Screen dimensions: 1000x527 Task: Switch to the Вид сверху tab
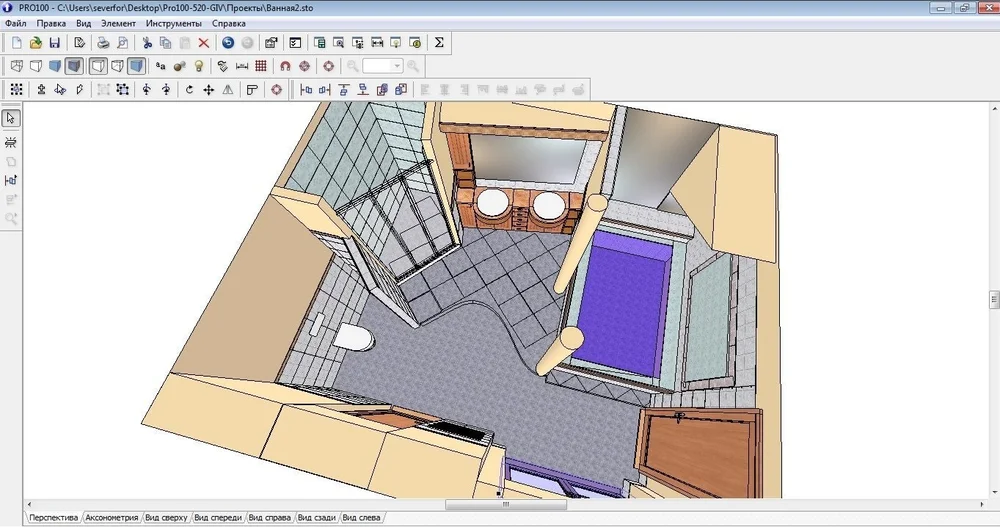coord(166,518)
